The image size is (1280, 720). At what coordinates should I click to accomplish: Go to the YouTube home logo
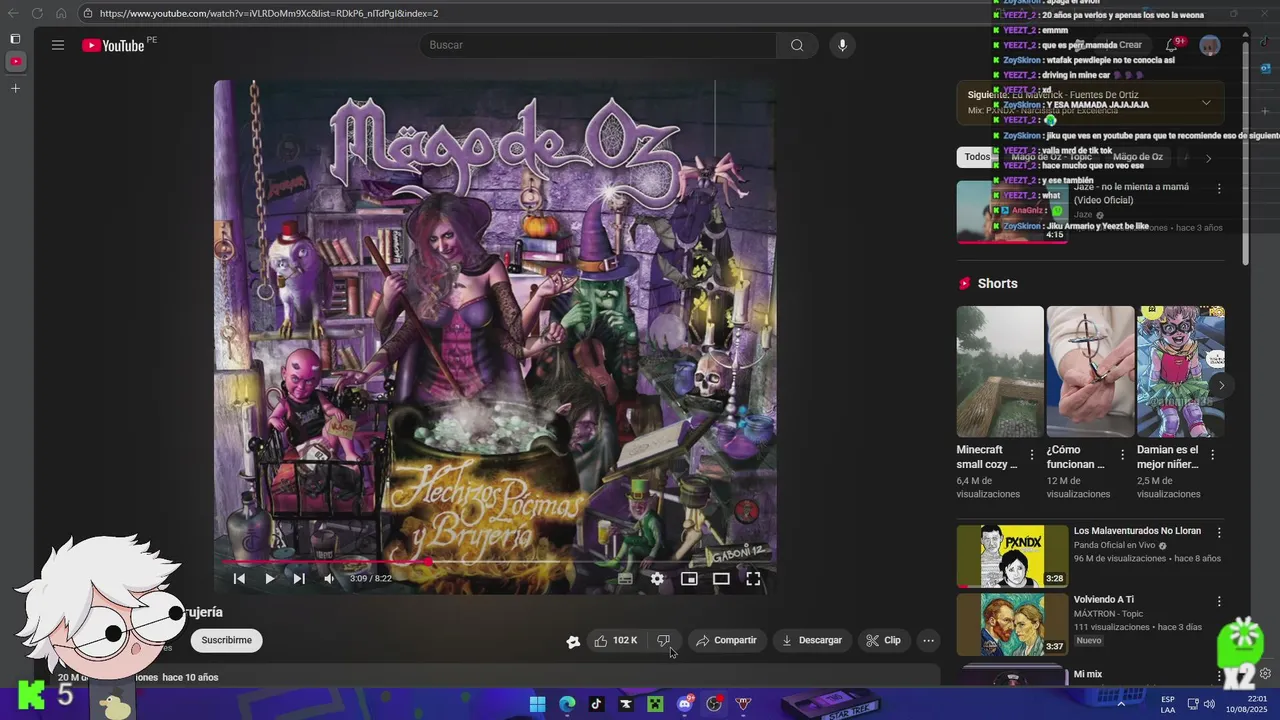pos(113,45)
